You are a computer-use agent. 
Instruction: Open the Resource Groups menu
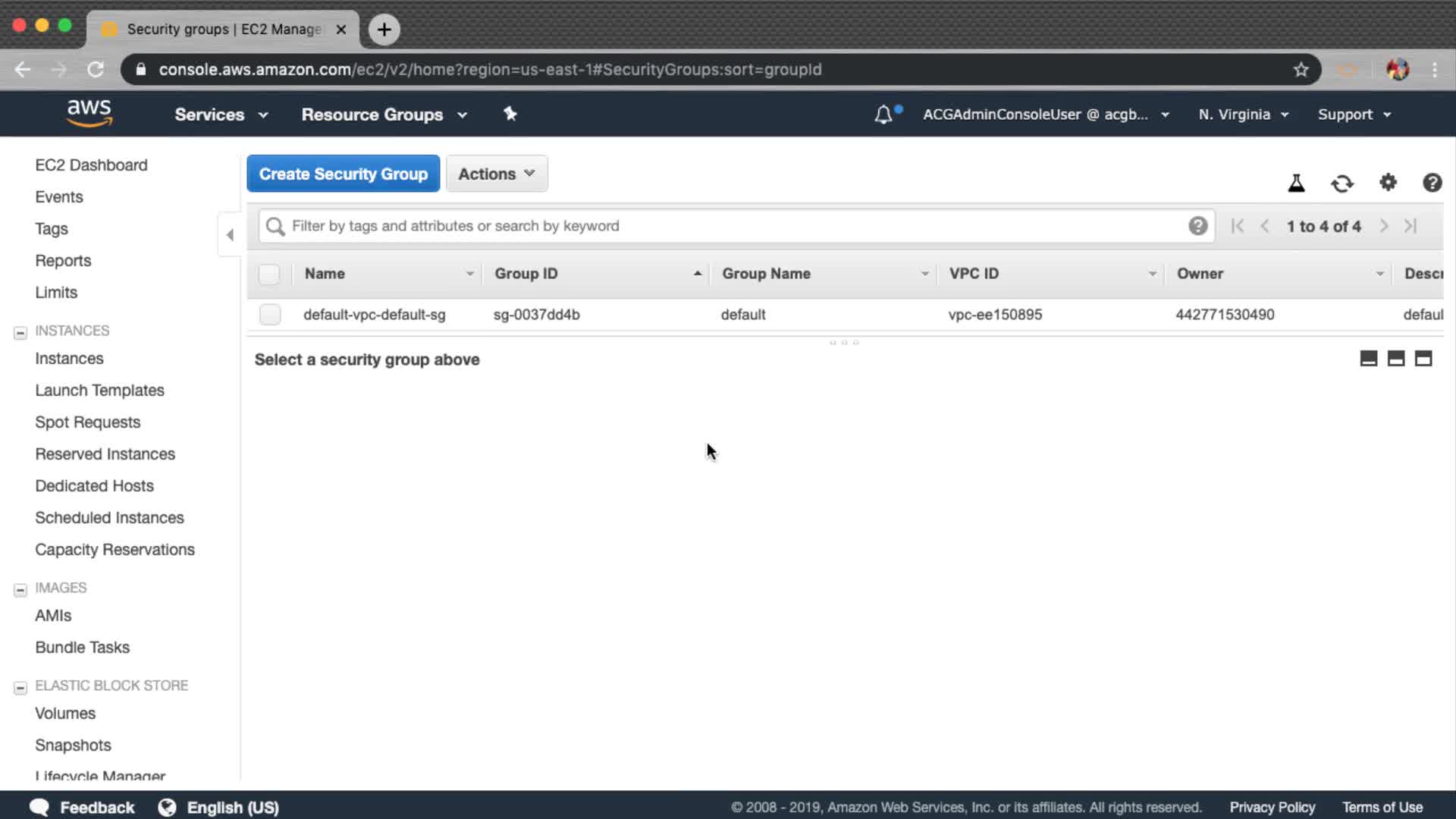coord(384,115)
